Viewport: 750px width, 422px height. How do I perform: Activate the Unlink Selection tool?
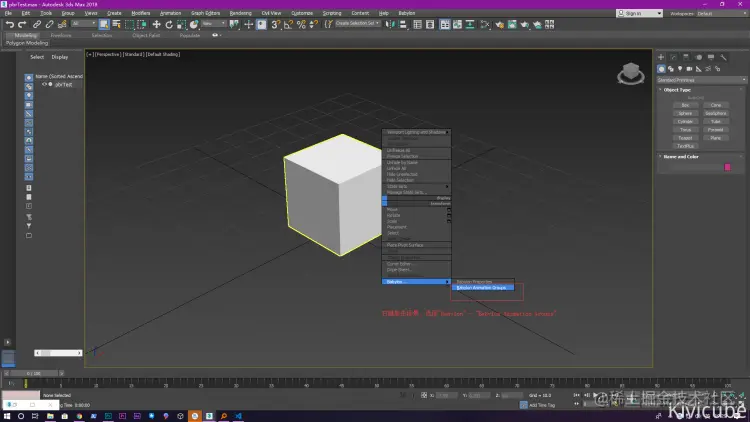click(49, 24)
